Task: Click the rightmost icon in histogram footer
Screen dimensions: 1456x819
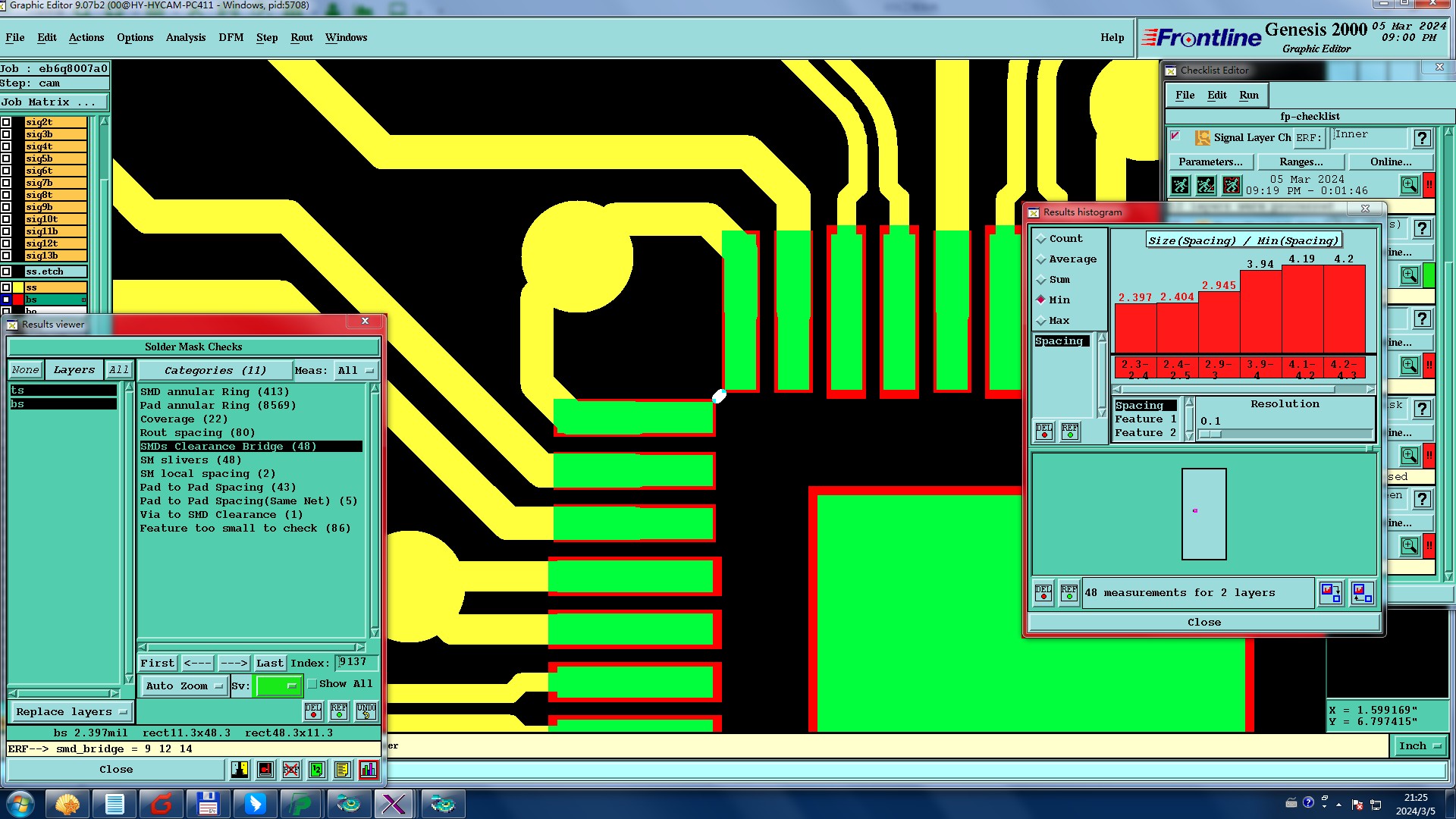Action: click(1362, 592)
